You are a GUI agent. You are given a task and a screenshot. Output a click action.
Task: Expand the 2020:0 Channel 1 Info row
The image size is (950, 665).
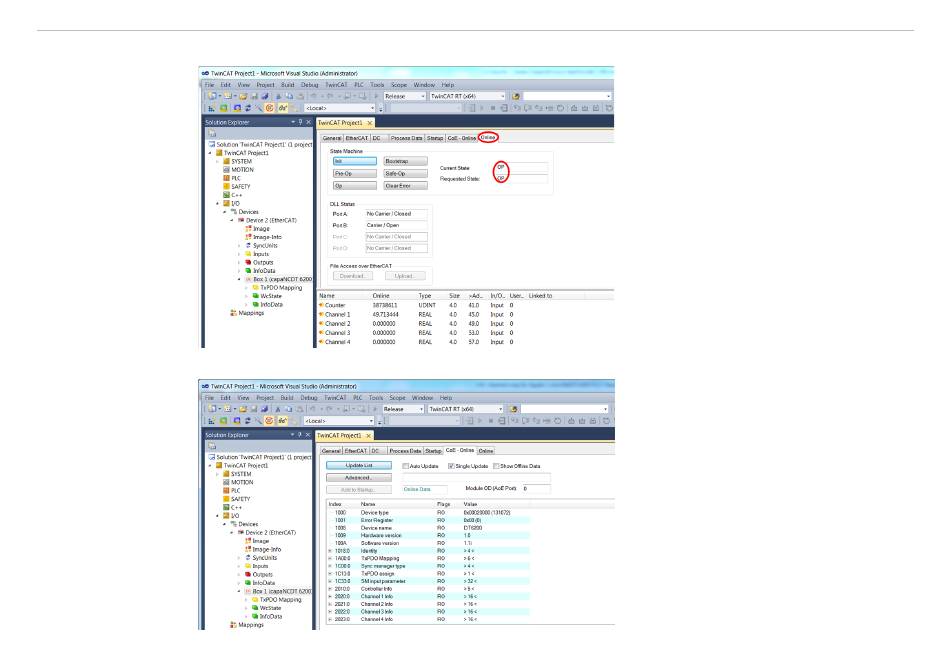tap(330, 597)
